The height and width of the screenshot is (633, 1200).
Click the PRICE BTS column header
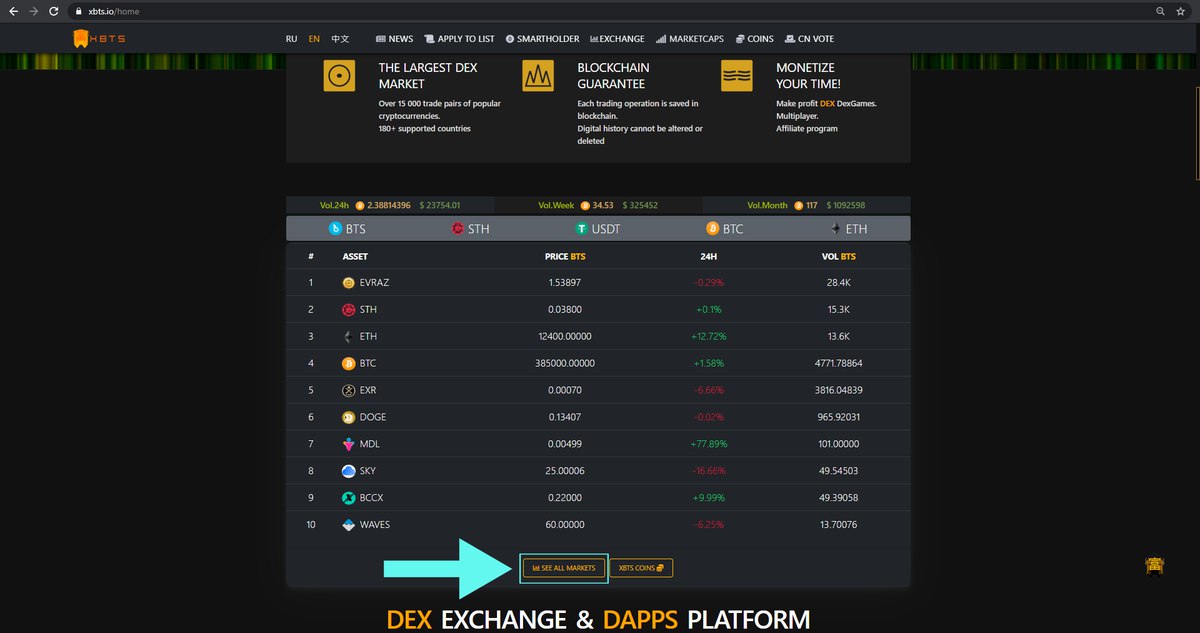point(565,256)
